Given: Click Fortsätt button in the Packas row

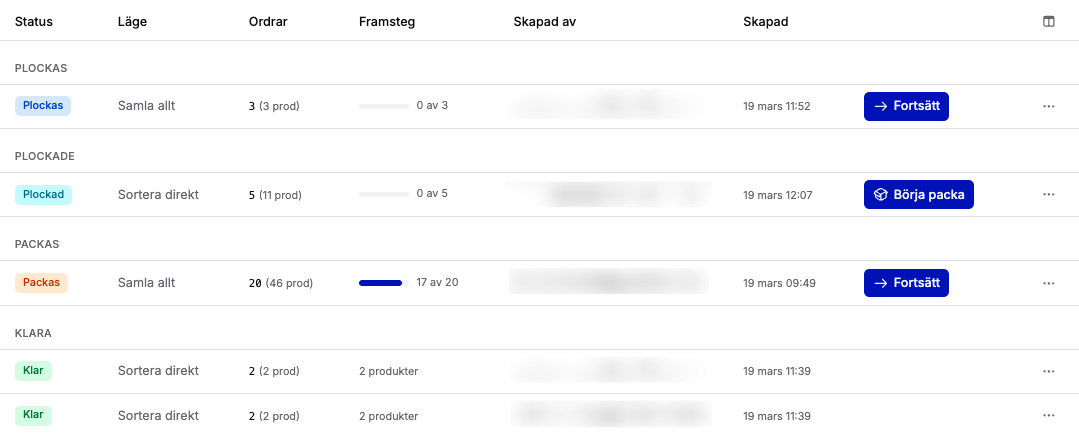Looking at the screenshot, I should (906, 283).
